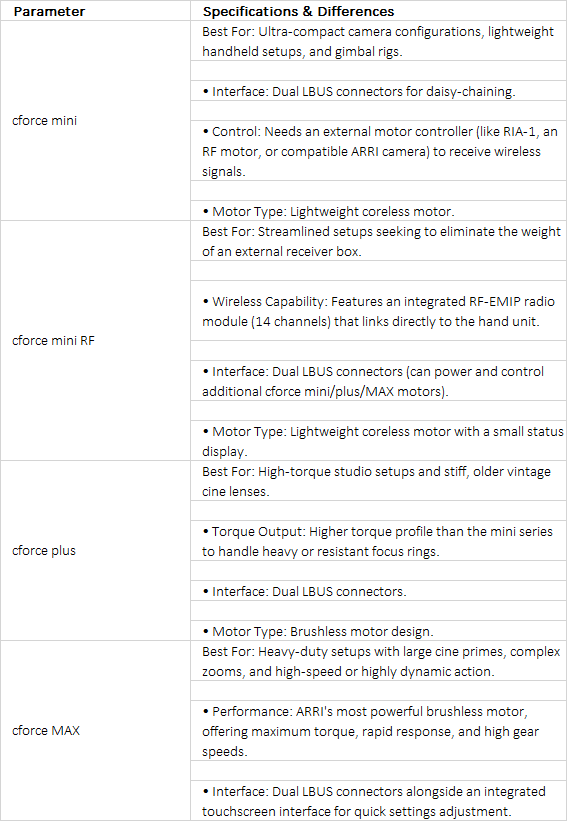Viewport: 567px width, 821px height.
Task: Click cell about eliminating external receiver box
Action: 379,241
